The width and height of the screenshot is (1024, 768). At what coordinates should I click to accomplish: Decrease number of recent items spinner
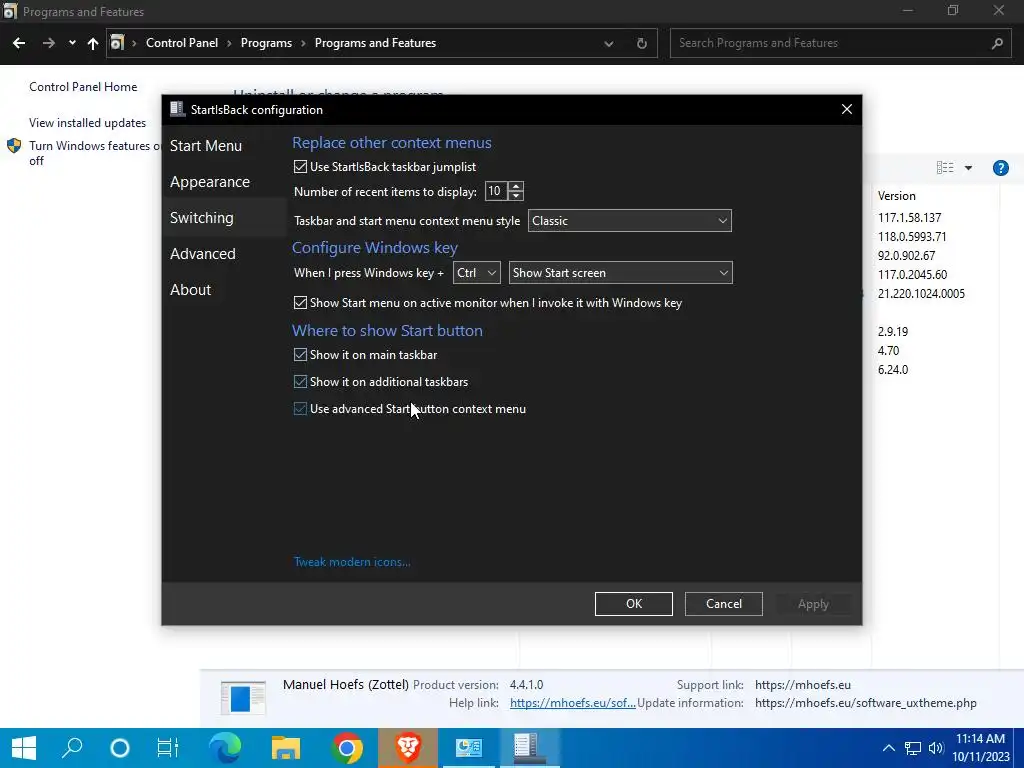coord(516,196)
